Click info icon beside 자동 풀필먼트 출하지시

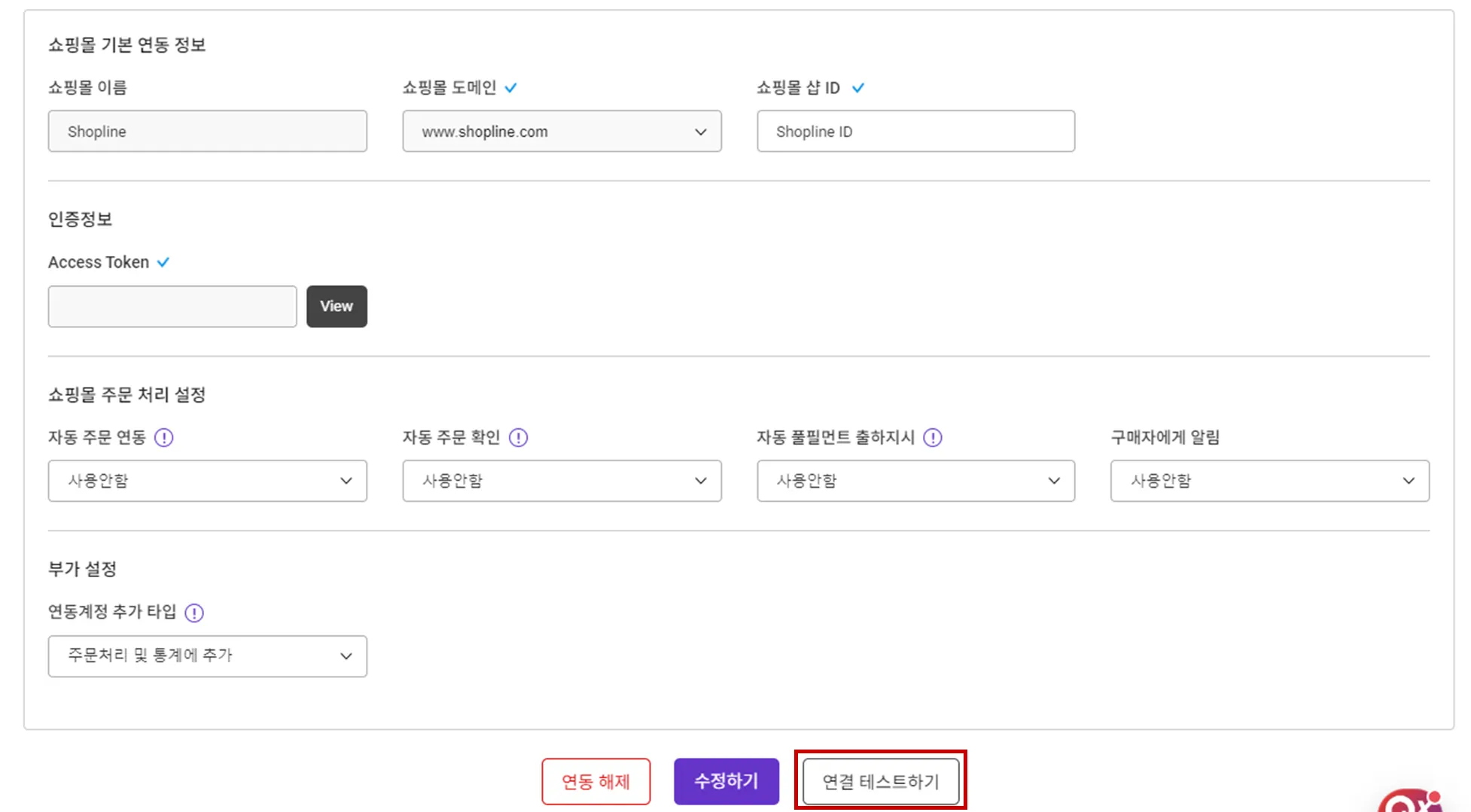click(932, 437)
